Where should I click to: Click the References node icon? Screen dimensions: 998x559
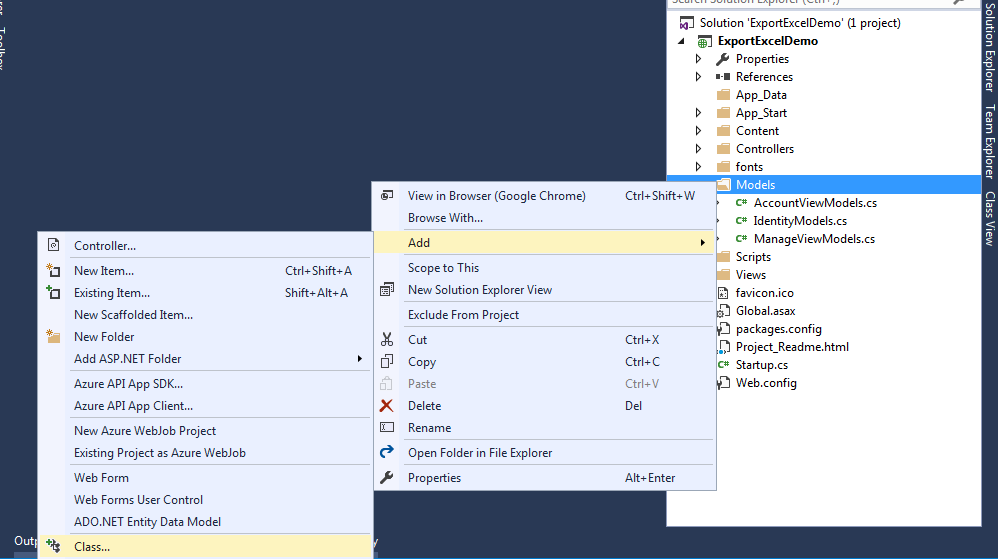pos(723,76)
